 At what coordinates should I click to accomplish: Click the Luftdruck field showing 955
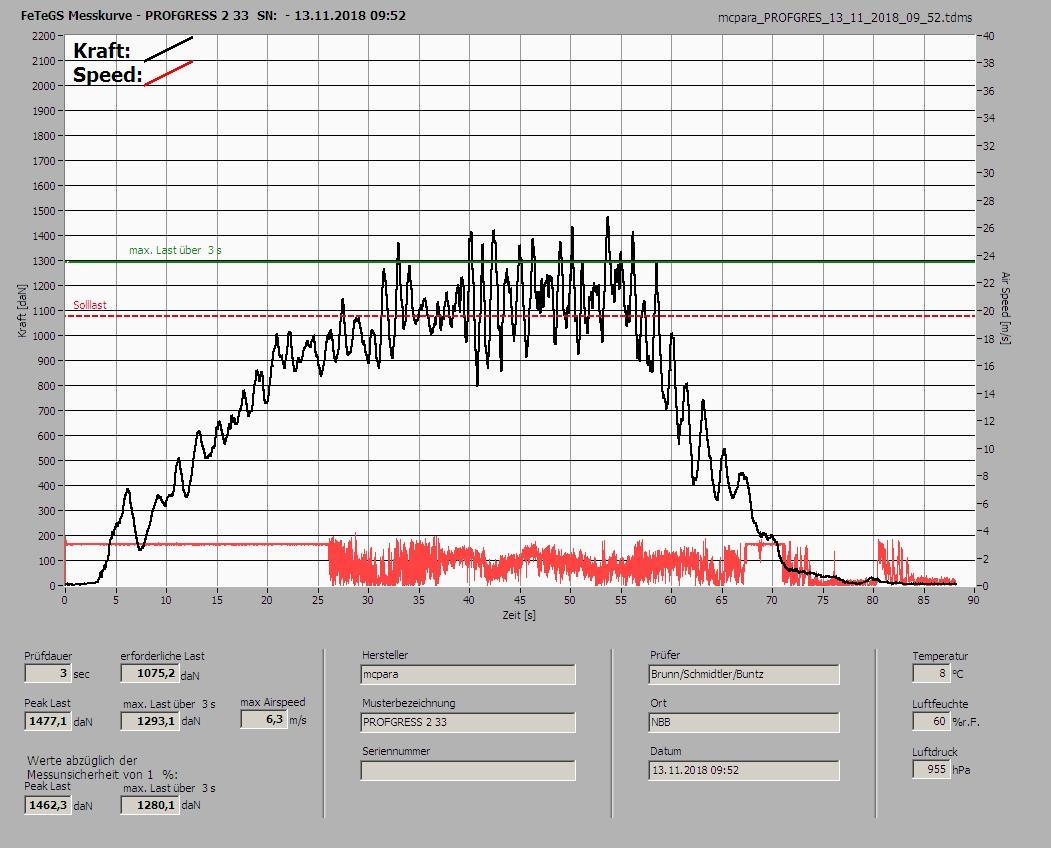click(x=931, y=769)
